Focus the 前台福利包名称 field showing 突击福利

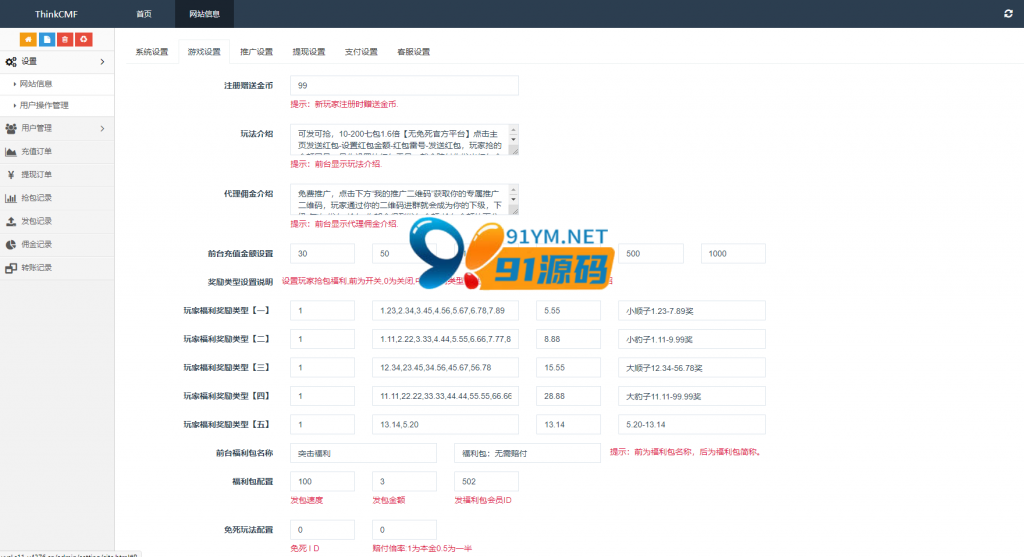363,453
